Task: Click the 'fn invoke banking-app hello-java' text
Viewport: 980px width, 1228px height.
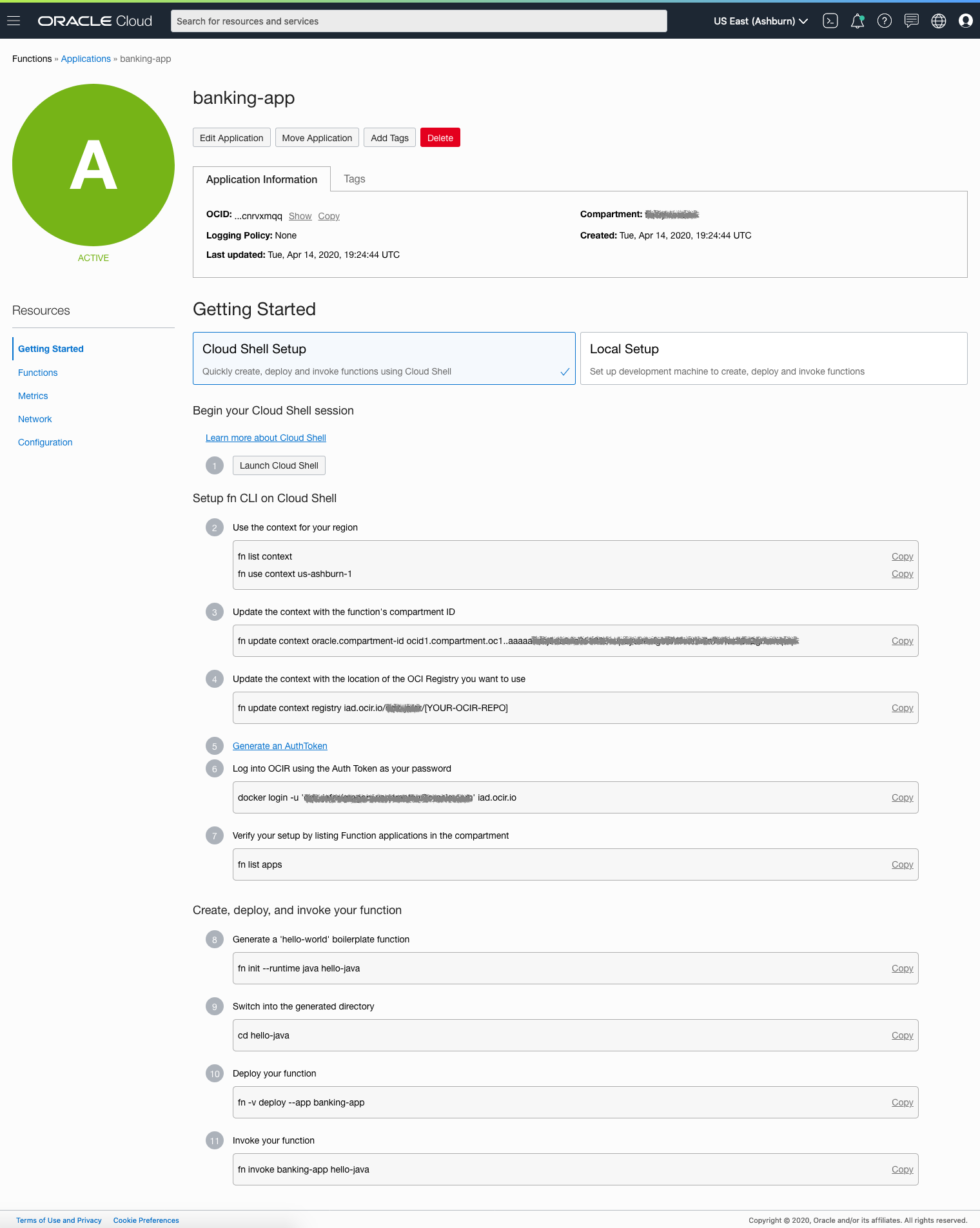Action: [x=304, y=1169]
